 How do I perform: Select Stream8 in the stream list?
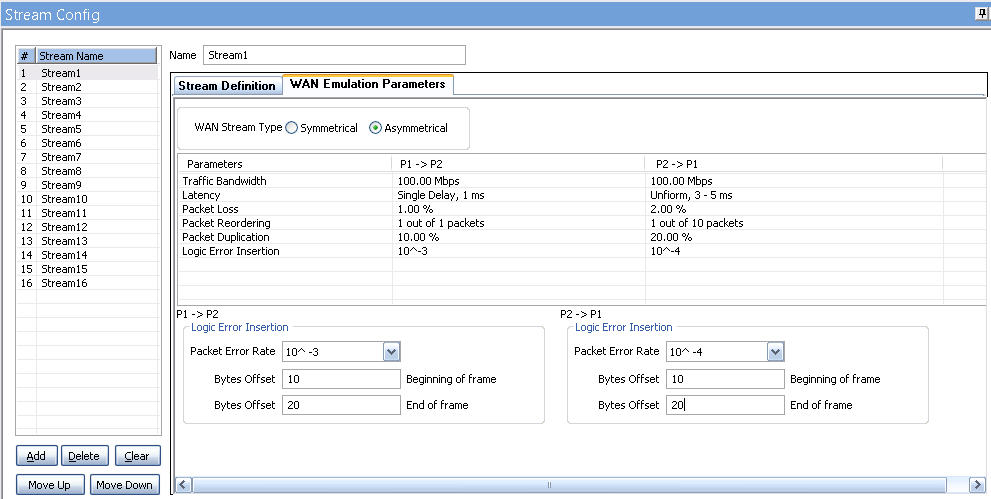click(87, 171)
